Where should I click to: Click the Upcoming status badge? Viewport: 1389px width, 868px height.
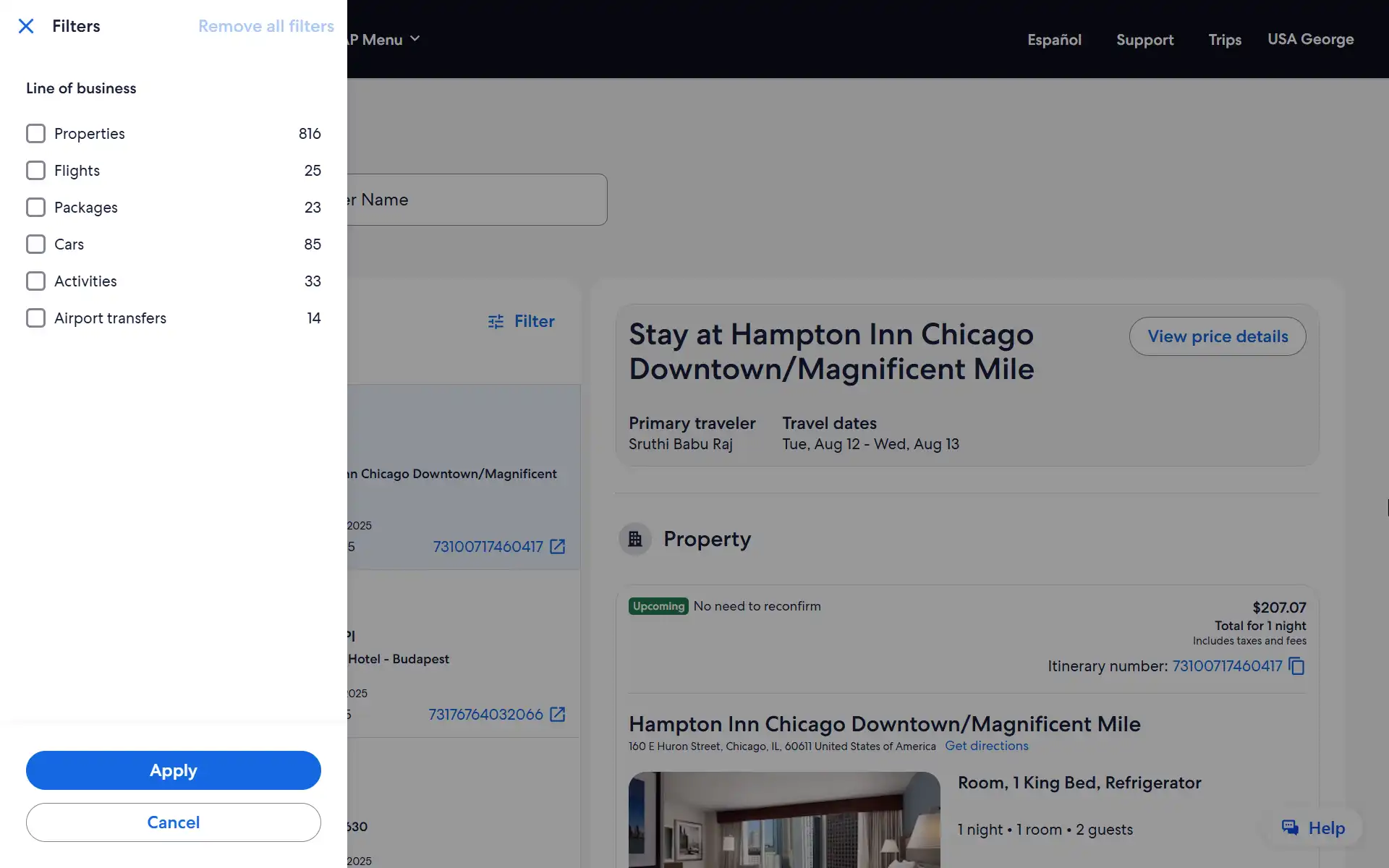click(x=658, y=606)
